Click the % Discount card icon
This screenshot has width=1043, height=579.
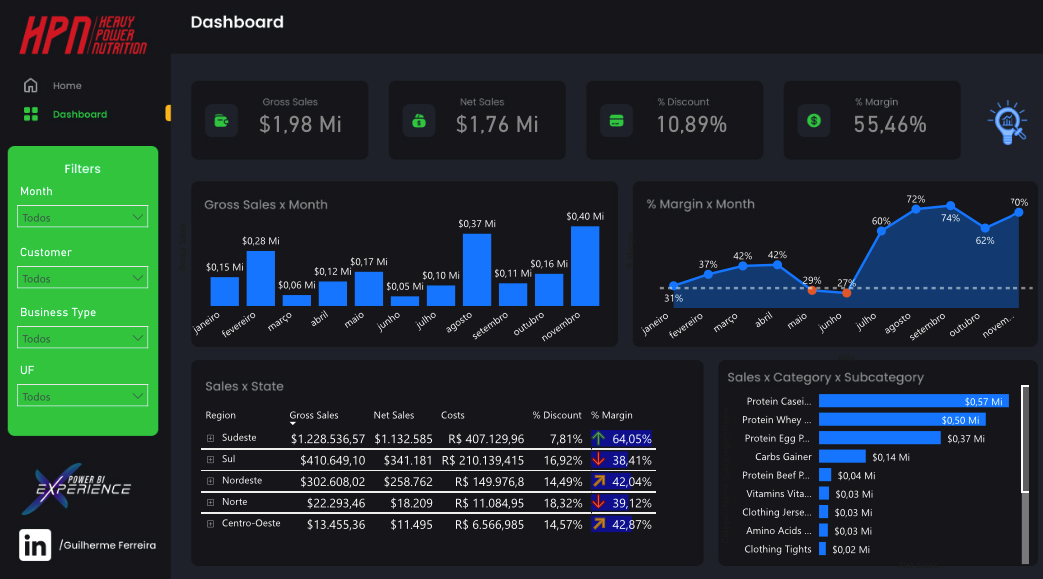(x=616, y=121)
